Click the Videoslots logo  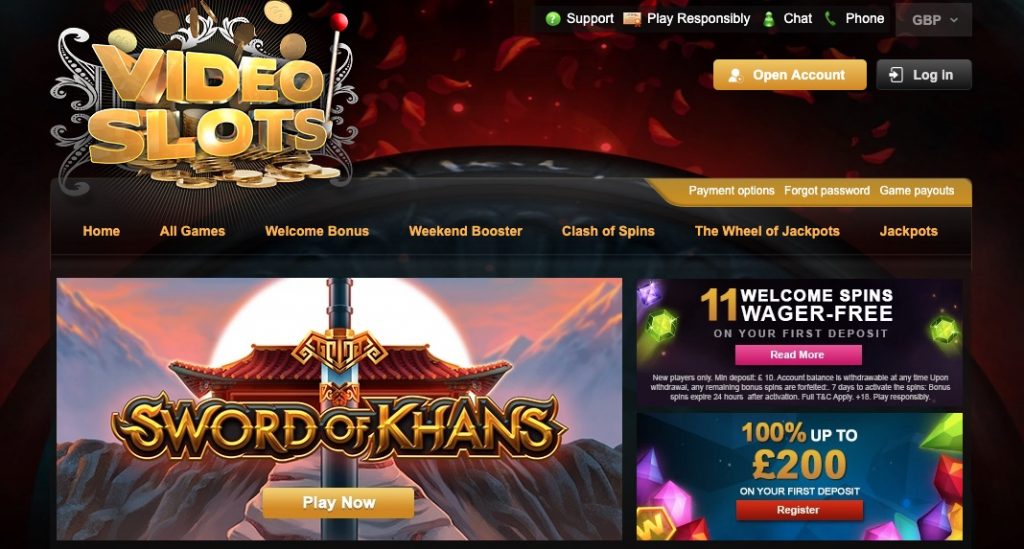coord(205,98)
